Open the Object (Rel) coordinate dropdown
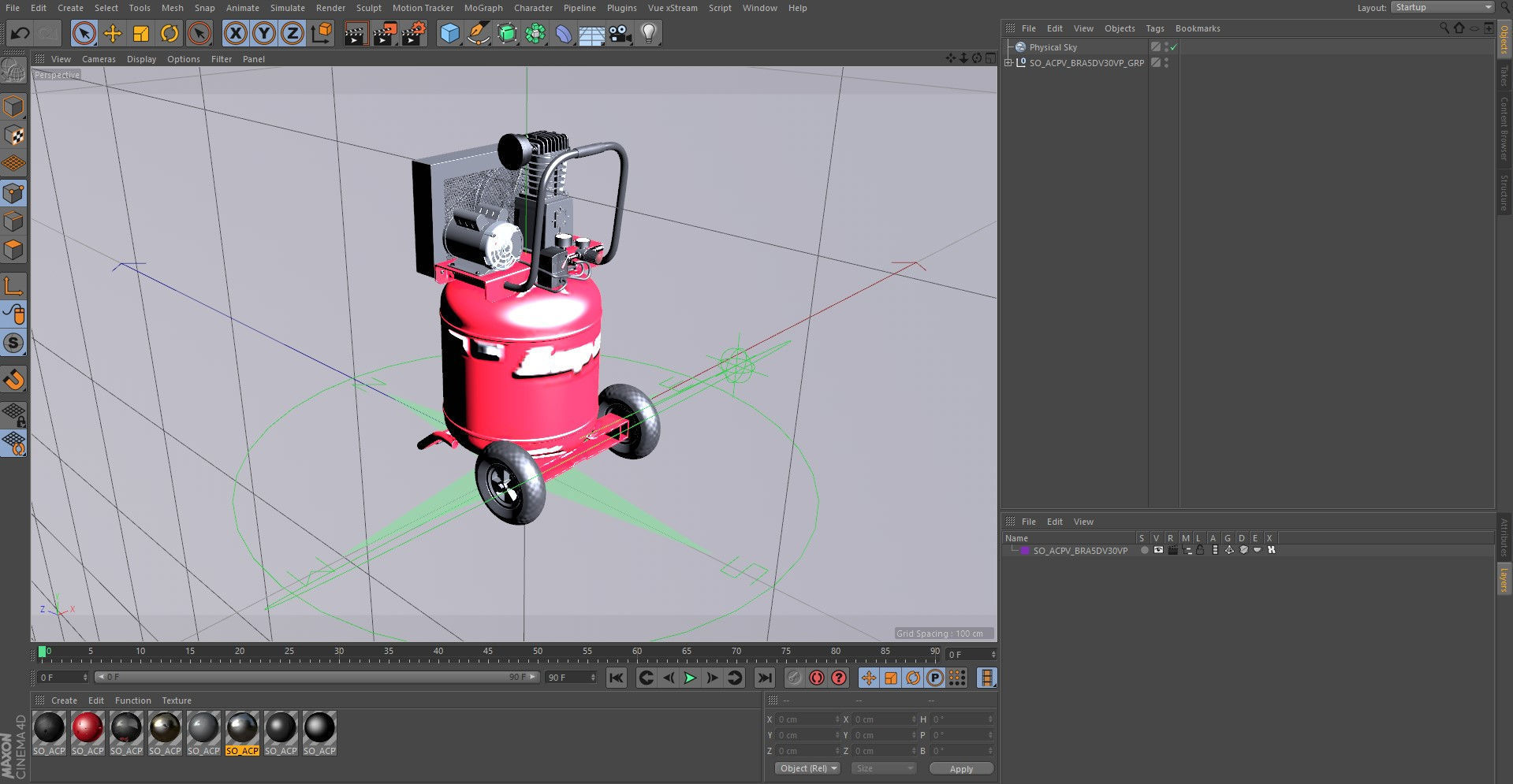The width and height of the screenshot is (1513, 784). (807, 768)
